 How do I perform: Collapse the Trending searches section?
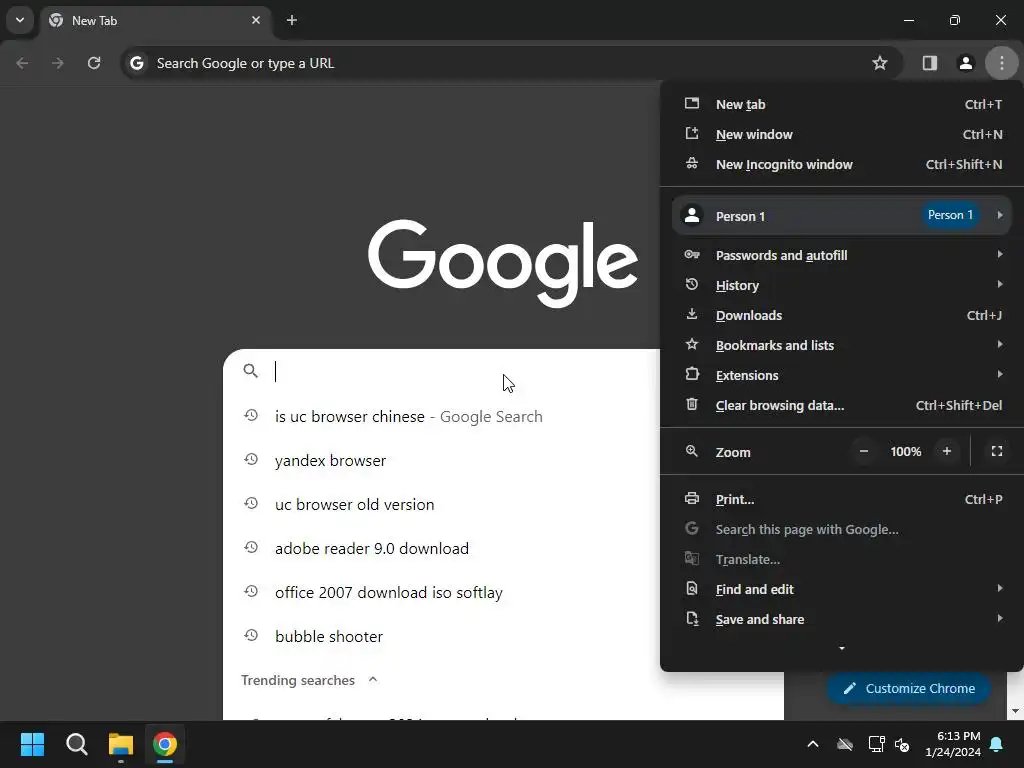(373, 680)
